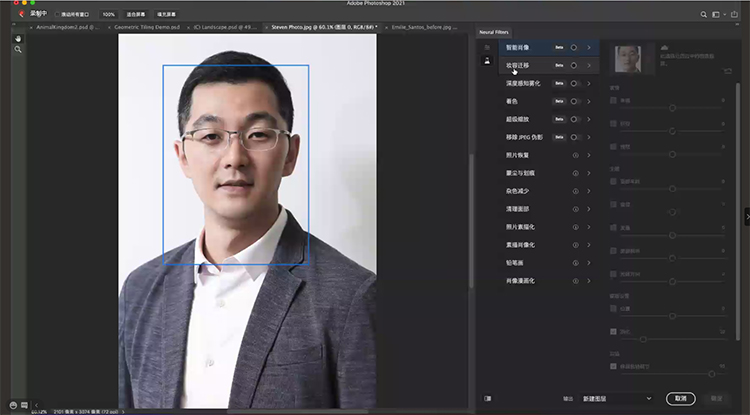Enable the 着色 filter toggle
750x415 pixels.
point(574,101)
